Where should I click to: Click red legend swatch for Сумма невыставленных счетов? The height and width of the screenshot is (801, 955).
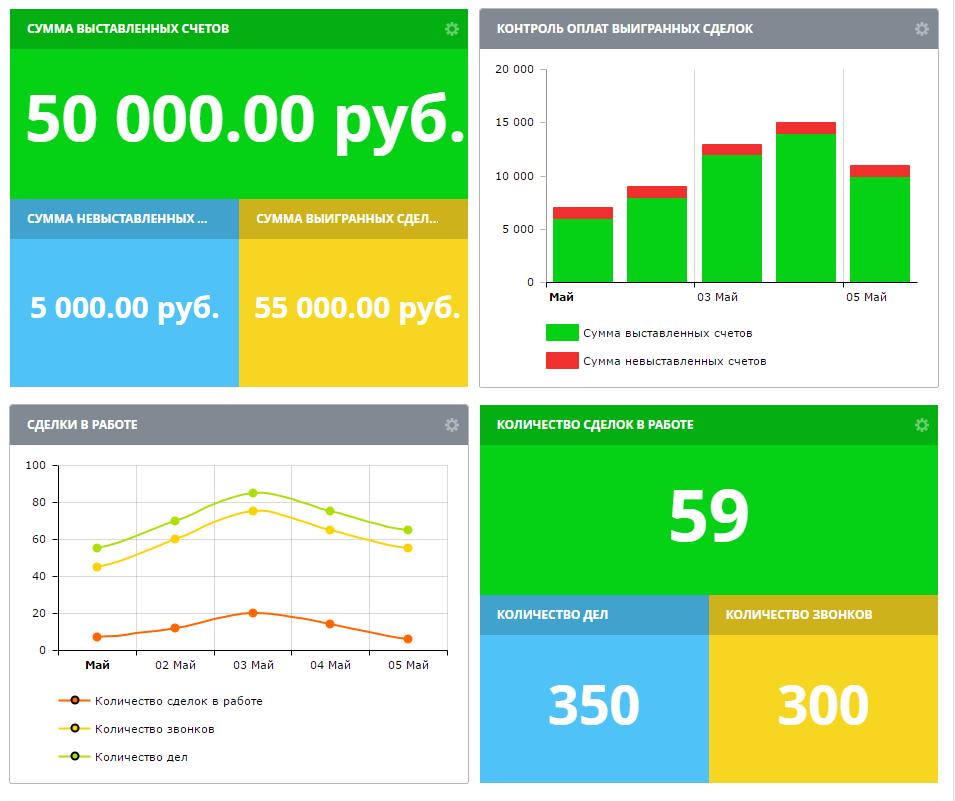pyautogui.click(x=562, y=361)
